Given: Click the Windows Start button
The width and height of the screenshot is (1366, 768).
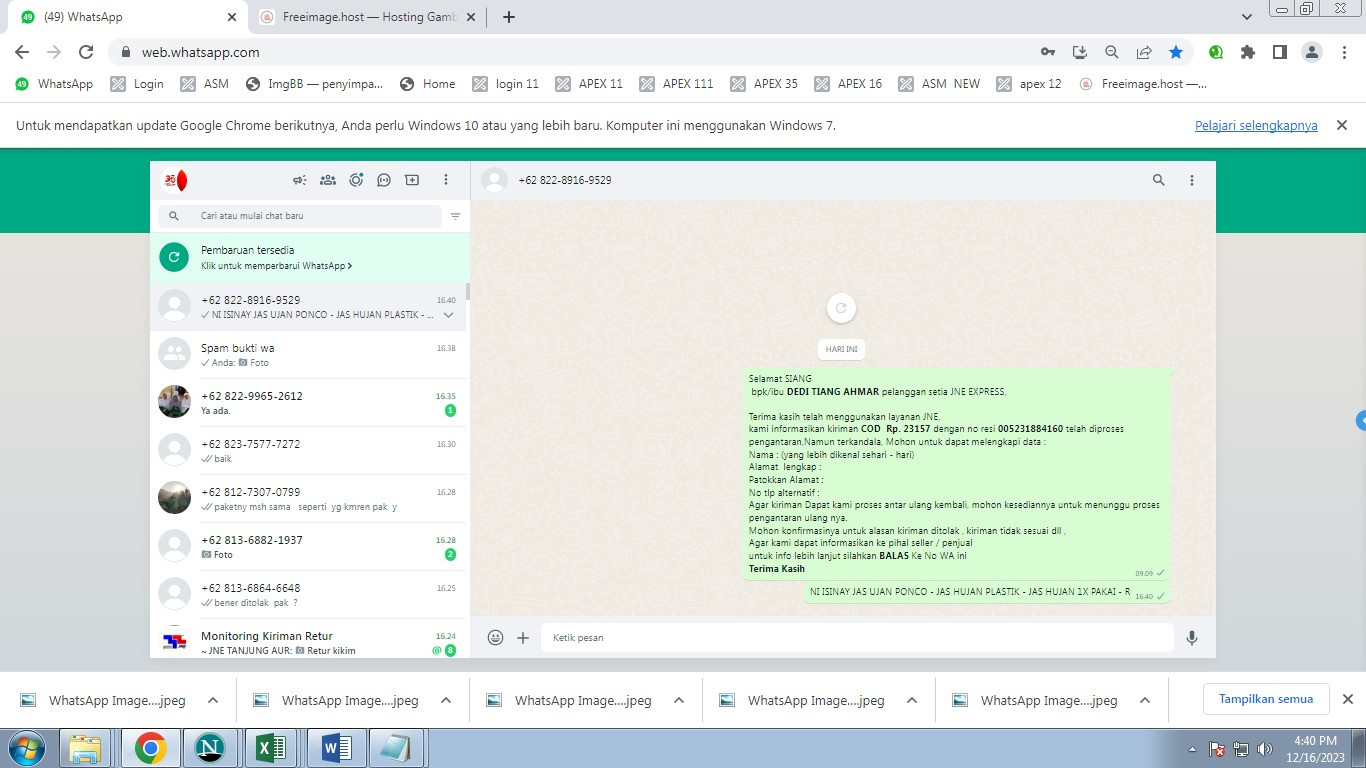Looking at the screenshot, I should 27,748.
